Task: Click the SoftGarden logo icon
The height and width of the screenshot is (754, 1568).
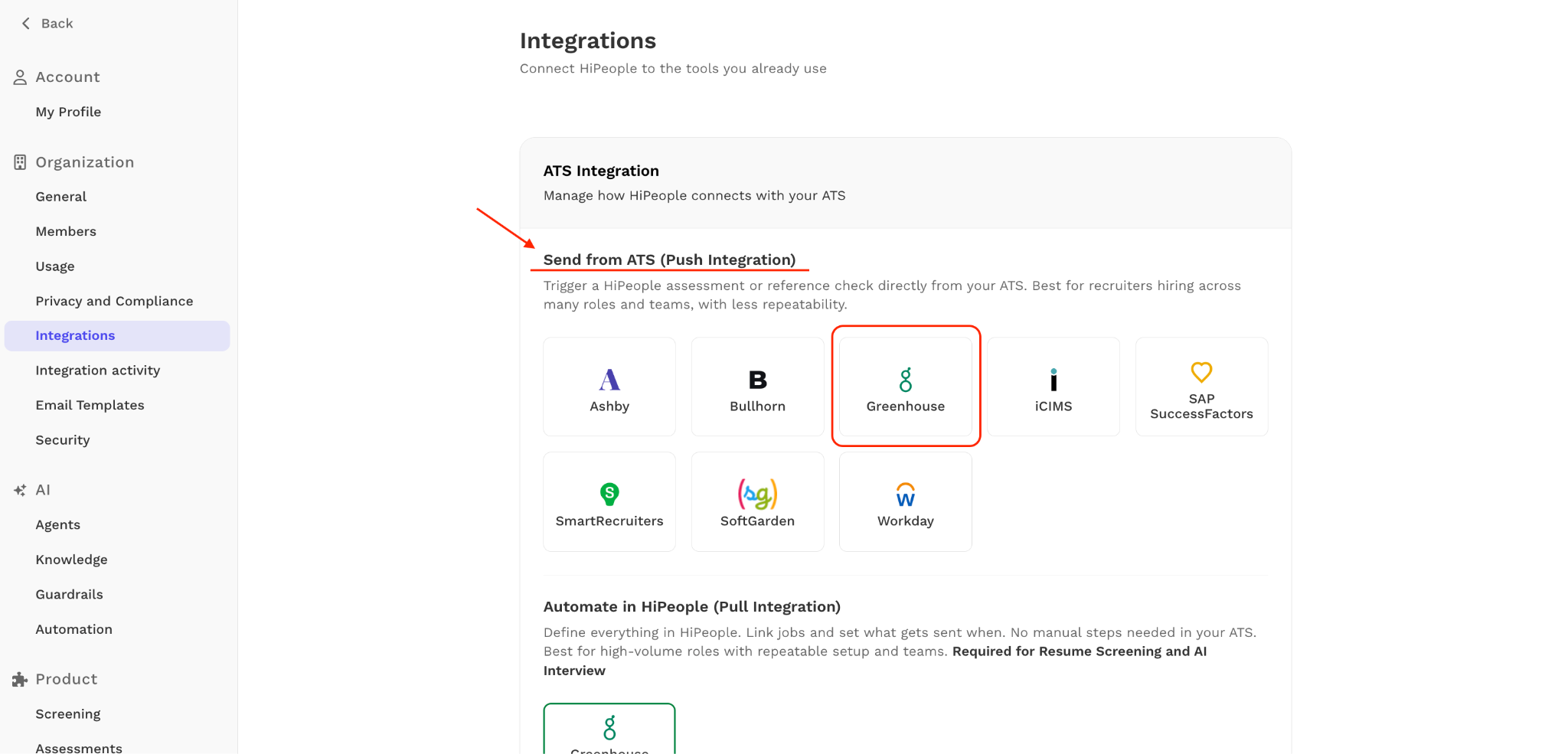Action: point(757,494)
